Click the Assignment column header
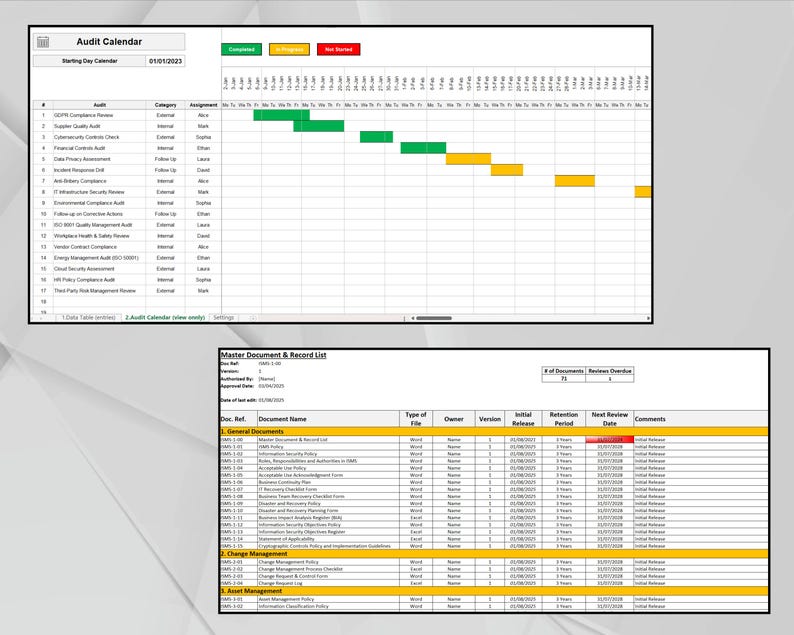794x635 pixels. coord(203,105)
